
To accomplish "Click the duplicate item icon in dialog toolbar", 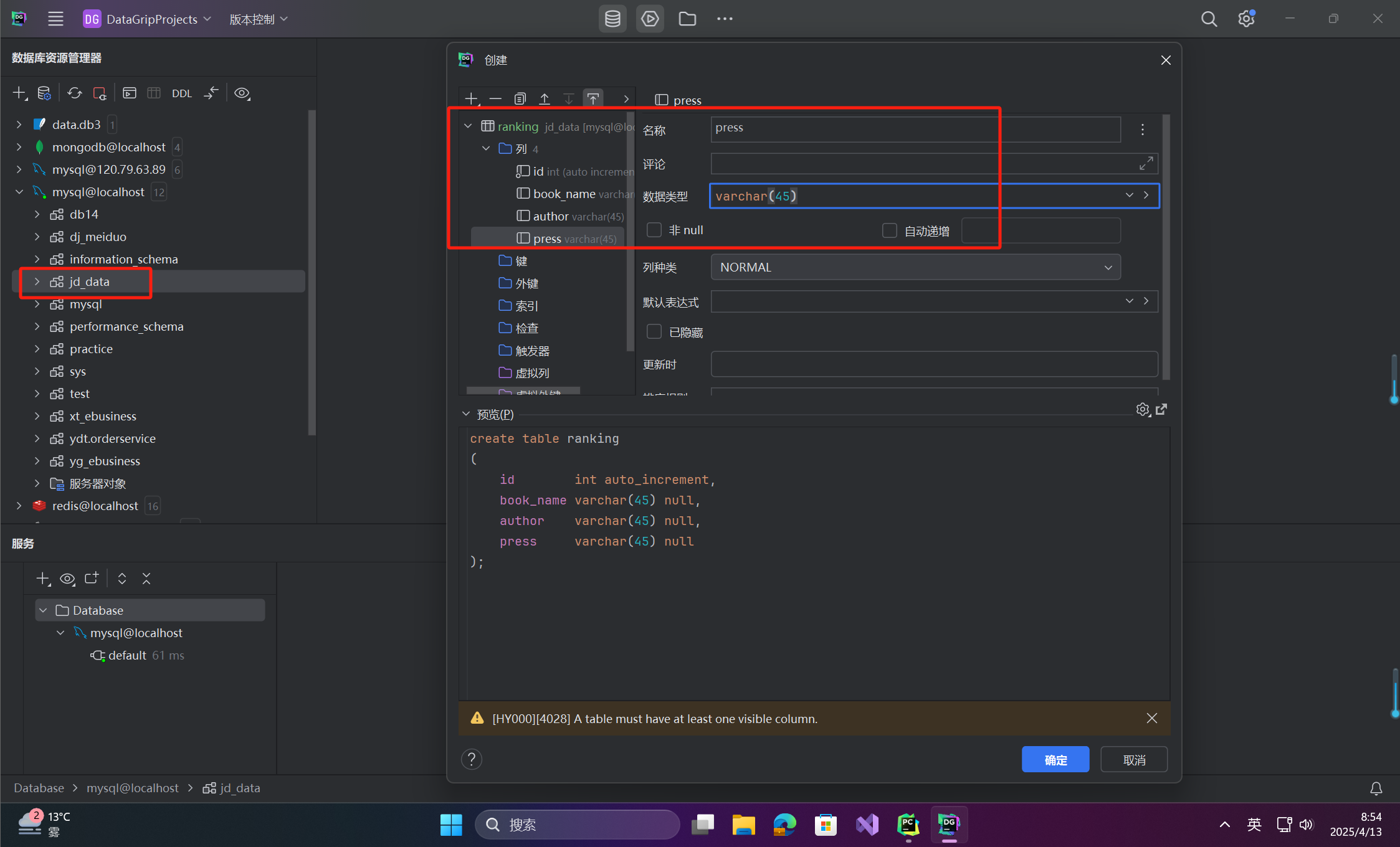I will coord(520,98).
